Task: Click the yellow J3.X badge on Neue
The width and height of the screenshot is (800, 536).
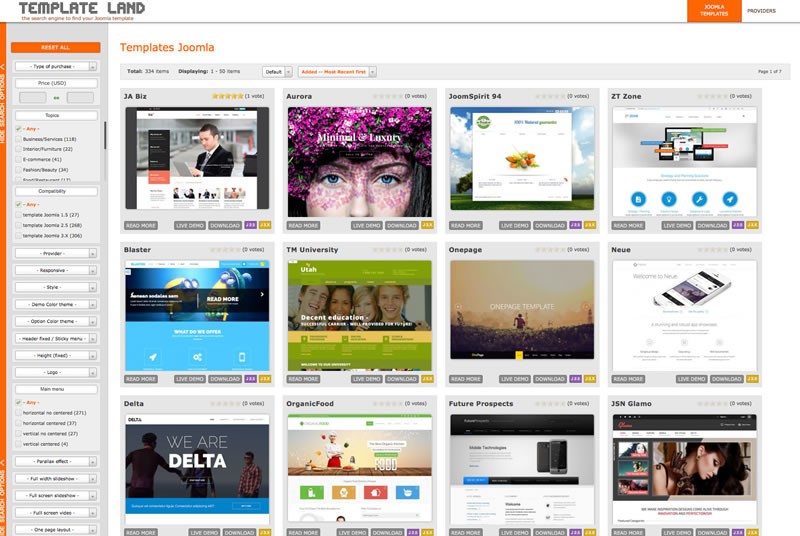Action: click(x=753, y=379)
